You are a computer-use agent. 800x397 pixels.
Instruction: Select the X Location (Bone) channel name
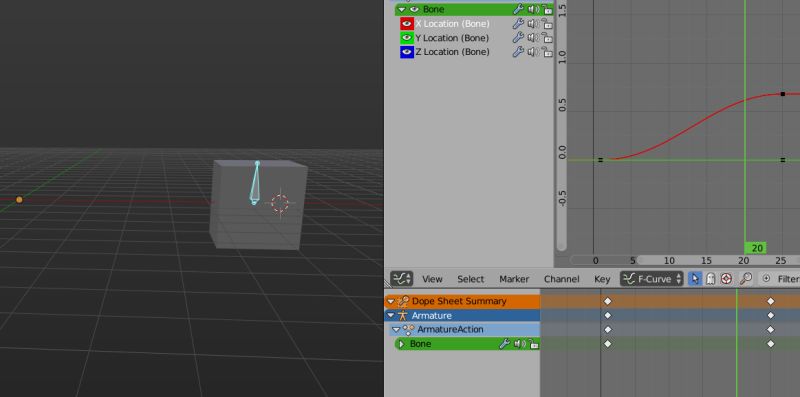click(x=452, y=23)
